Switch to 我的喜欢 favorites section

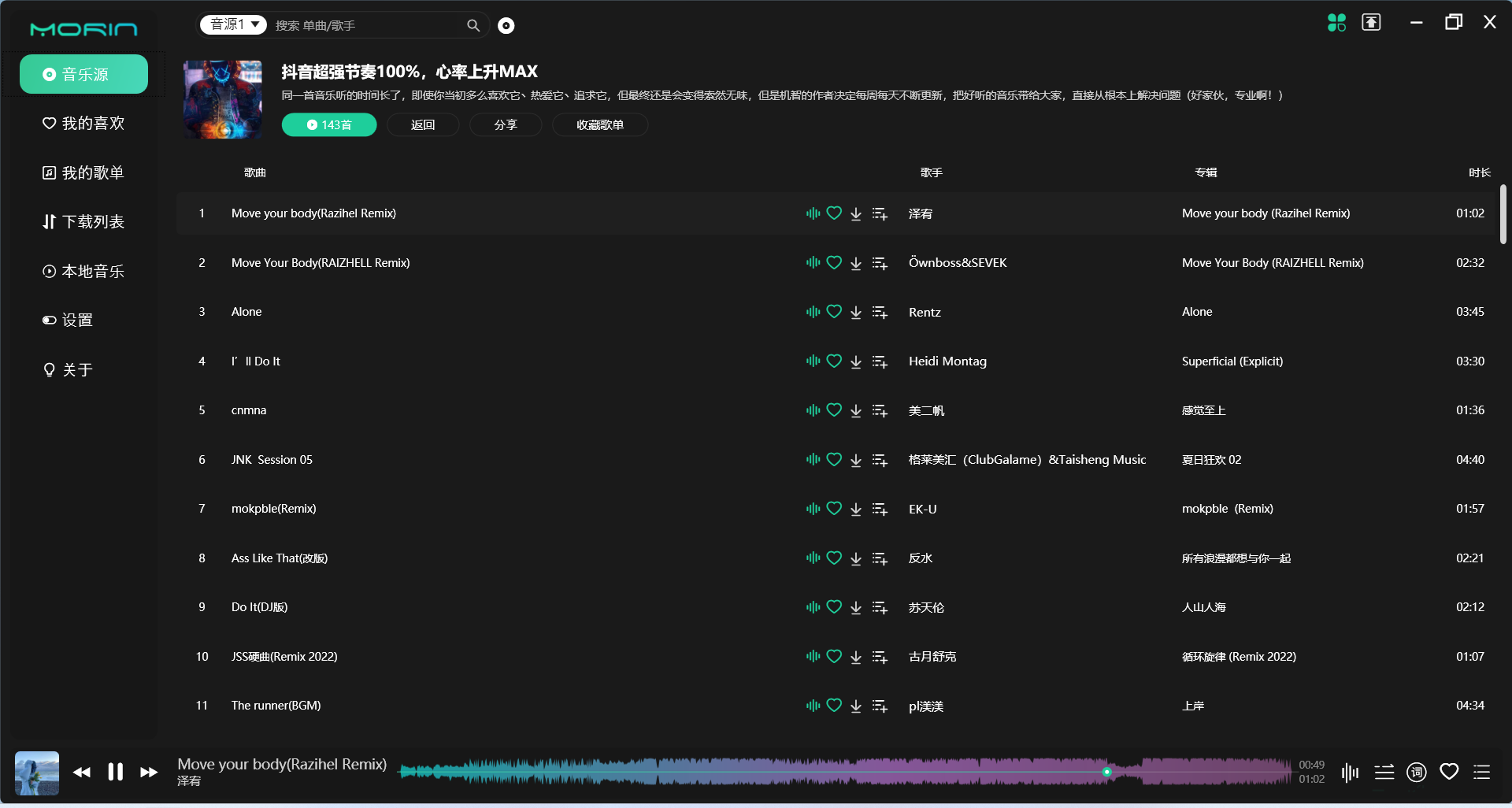click(x=82, y=123)
